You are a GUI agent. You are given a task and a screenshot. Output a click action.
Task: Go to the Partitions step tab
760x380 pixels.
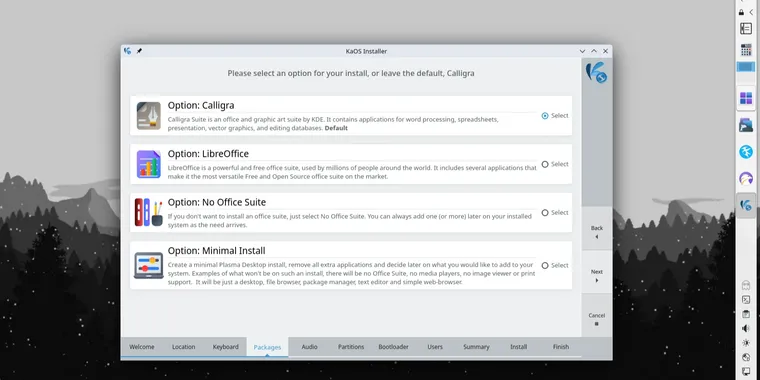pos(351,347)
